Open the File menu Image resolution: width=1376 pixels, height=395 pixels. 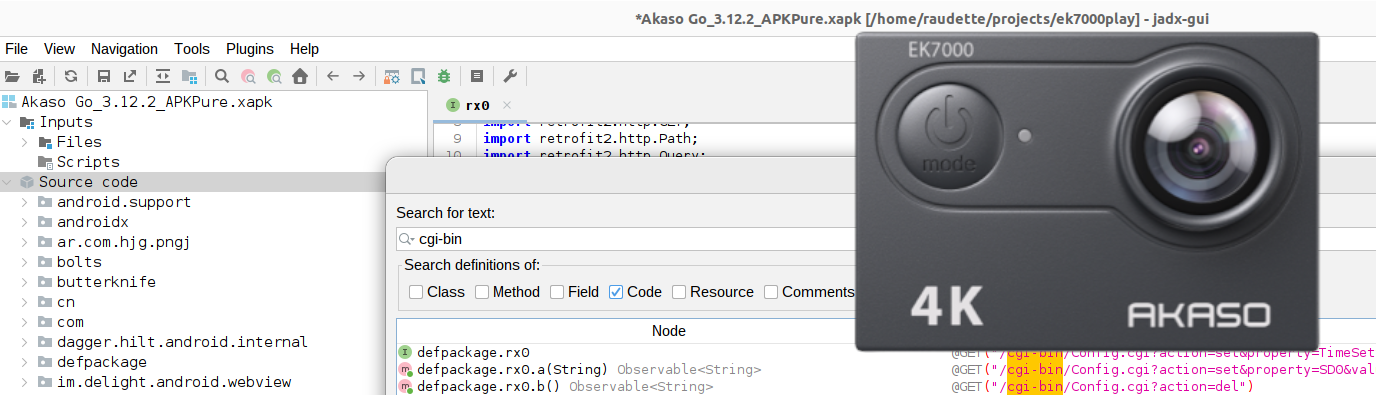(x=17, y=49)
